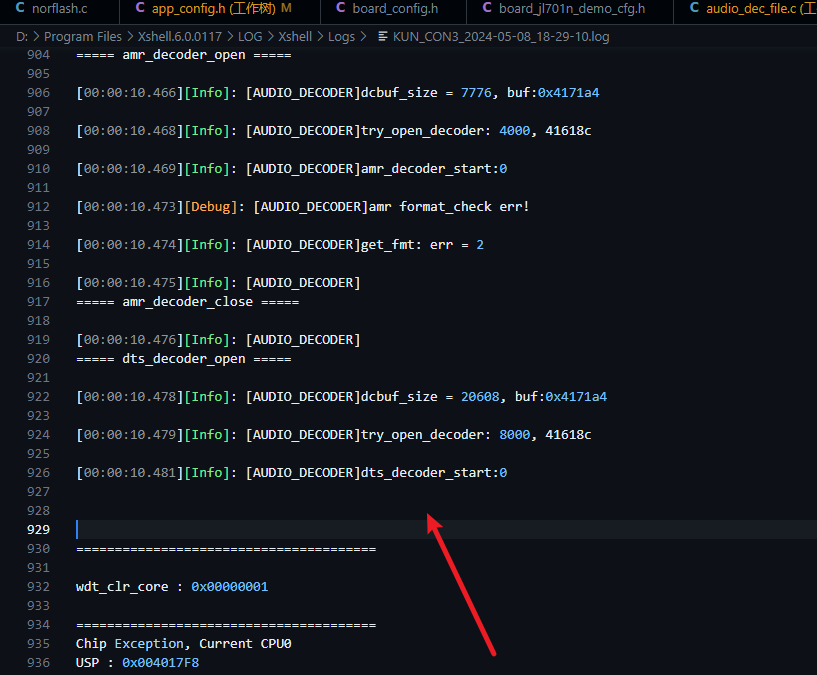Click the timestamp [00:00:10.481]
This screenshot has width=817, height=675.
[x=130, y=473]
